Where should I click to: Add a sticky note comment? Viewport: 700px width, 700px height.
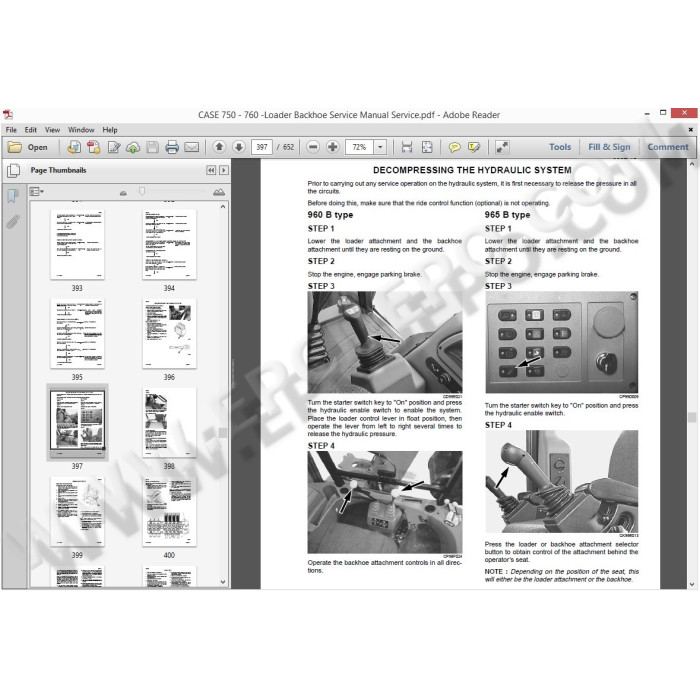(454, 147)
